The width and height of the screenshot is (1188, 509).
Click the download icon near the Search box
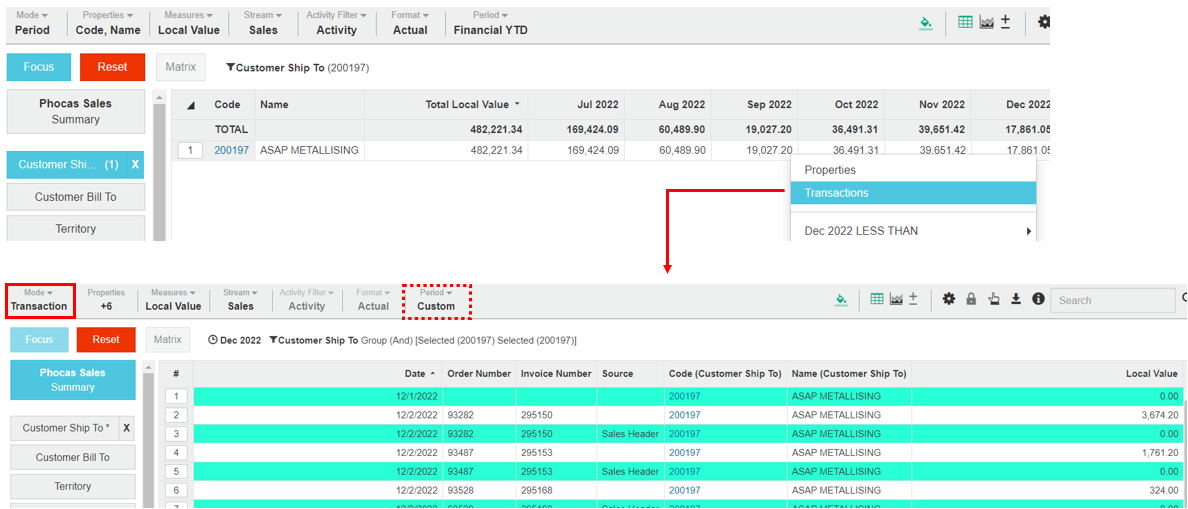point(1016,299)
